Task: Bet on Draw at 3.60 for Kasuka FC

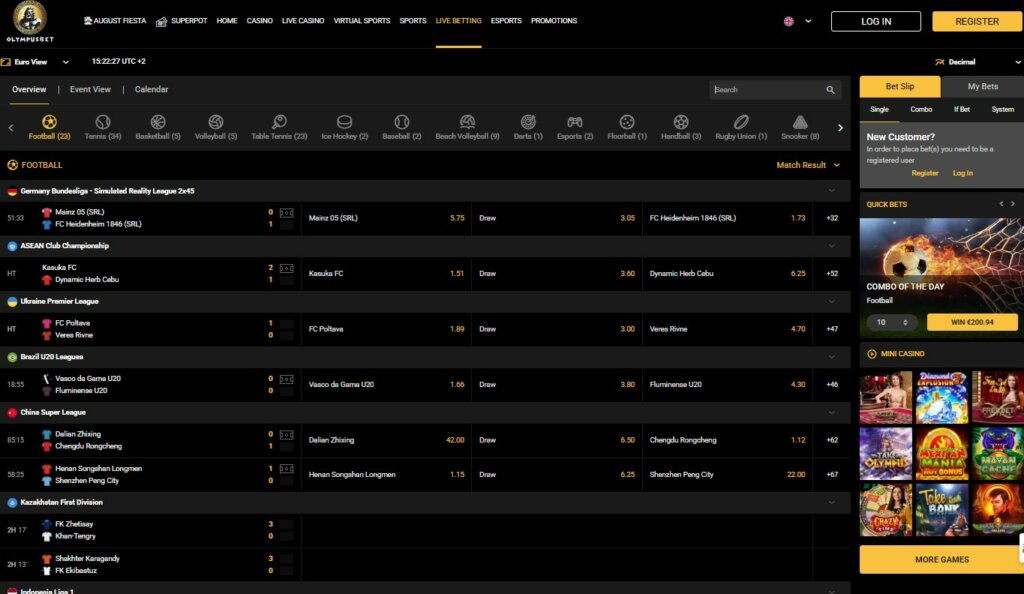Action: 556,274
